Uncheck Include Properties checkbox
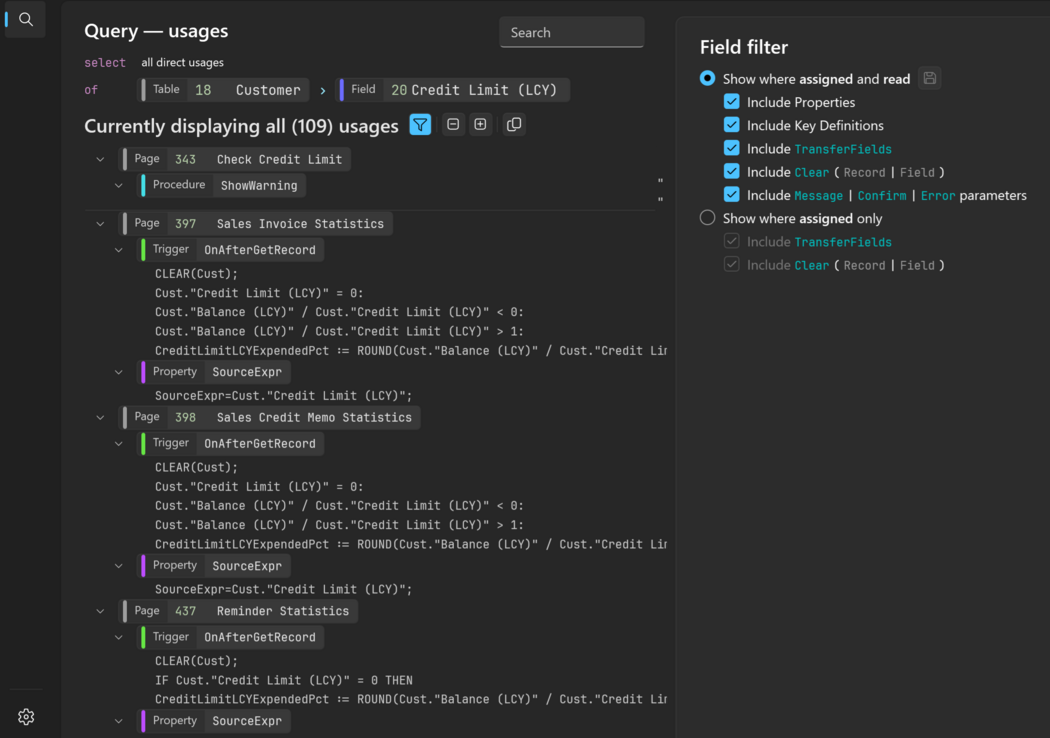 pos(731,102)
